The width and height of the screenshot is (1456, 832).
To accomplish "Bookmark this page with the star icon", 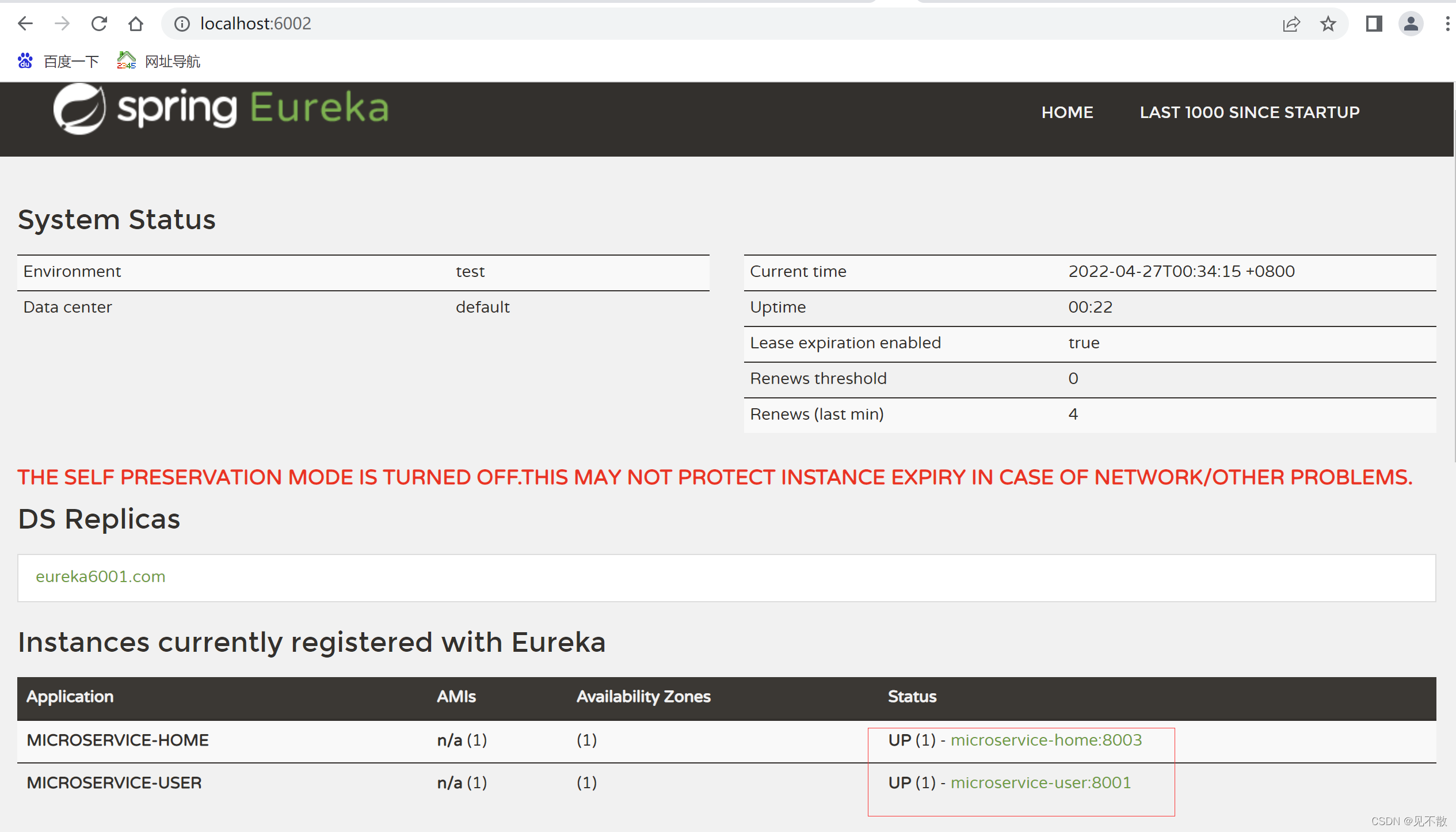I will [1327, 24].
